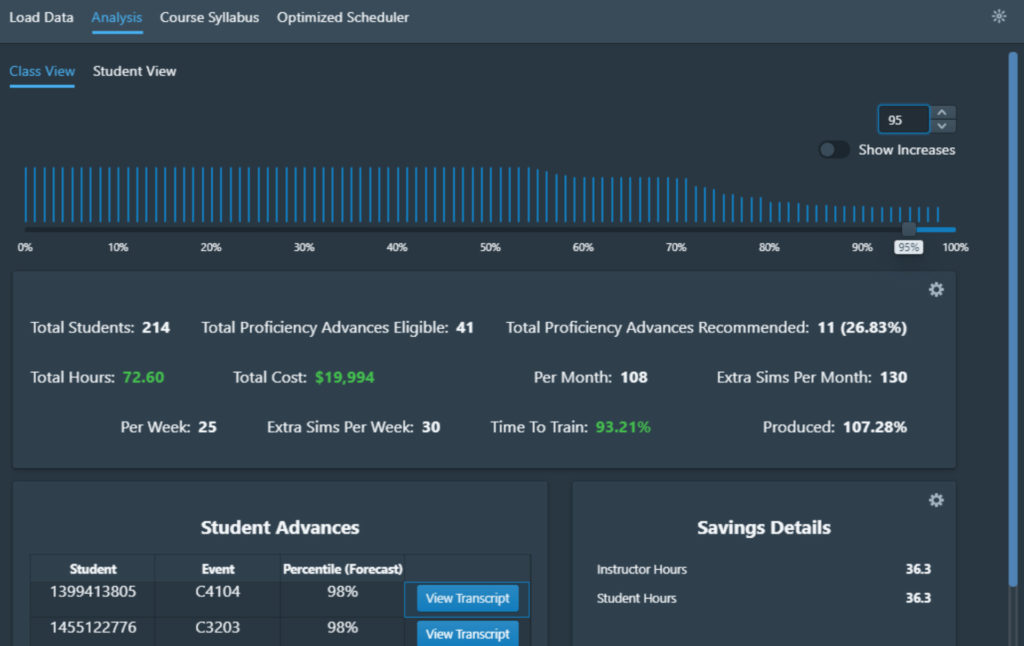Image resolution: width=1024 pixels, height=646 pixels.
Task: Open the Savings Details settings gear
Action: [936, 500]
